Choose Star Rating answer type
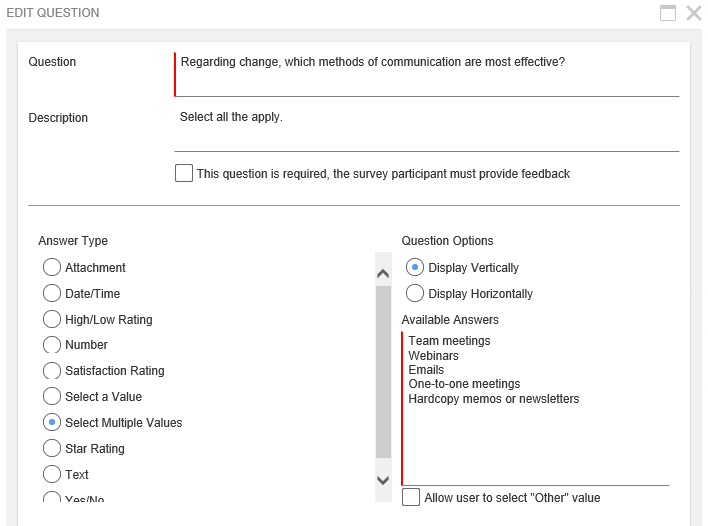This screenshot has width=708, height=526. coord(52,448)
